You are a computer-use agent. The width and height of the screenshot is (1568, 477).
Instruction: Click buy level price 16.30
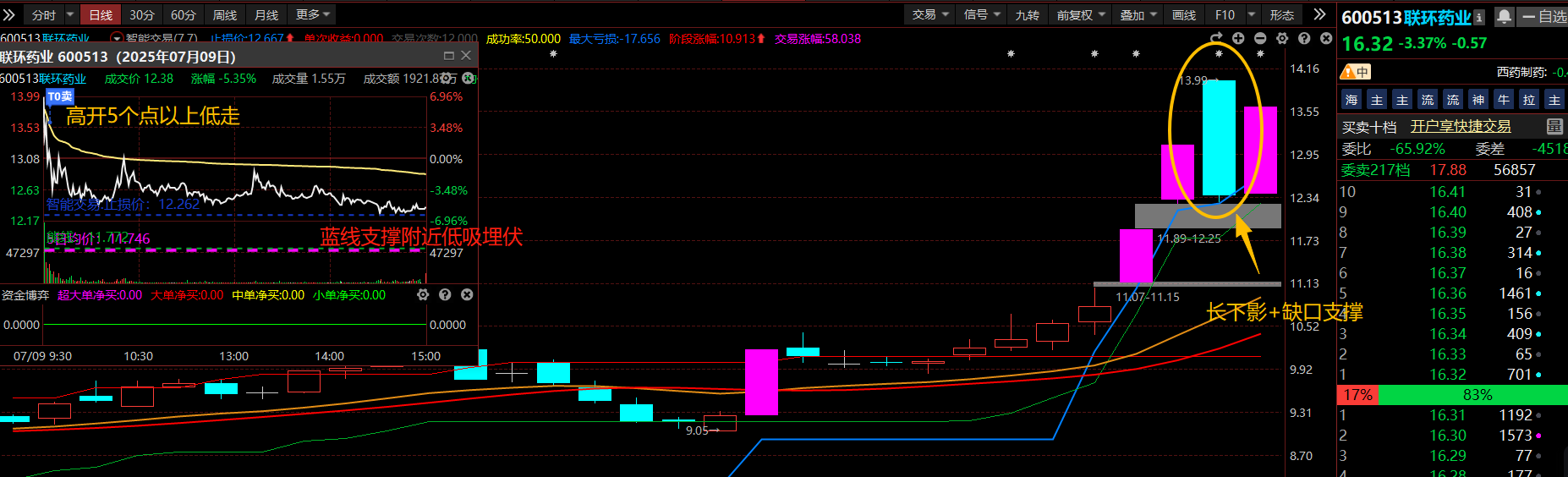(x=1447, y=436)
